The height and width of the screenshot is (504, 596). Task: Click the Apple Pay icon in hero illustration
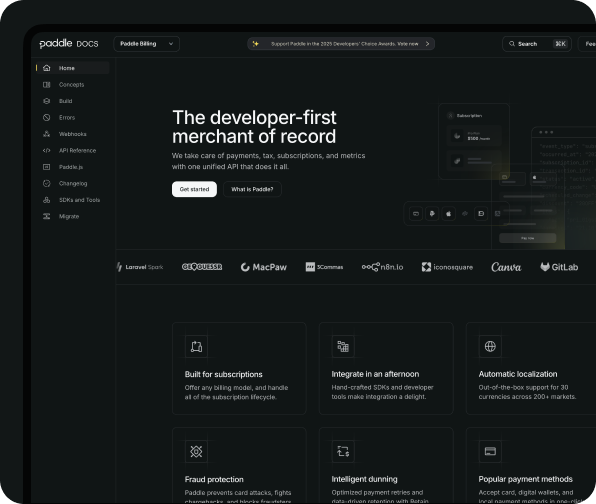(449, 214)
